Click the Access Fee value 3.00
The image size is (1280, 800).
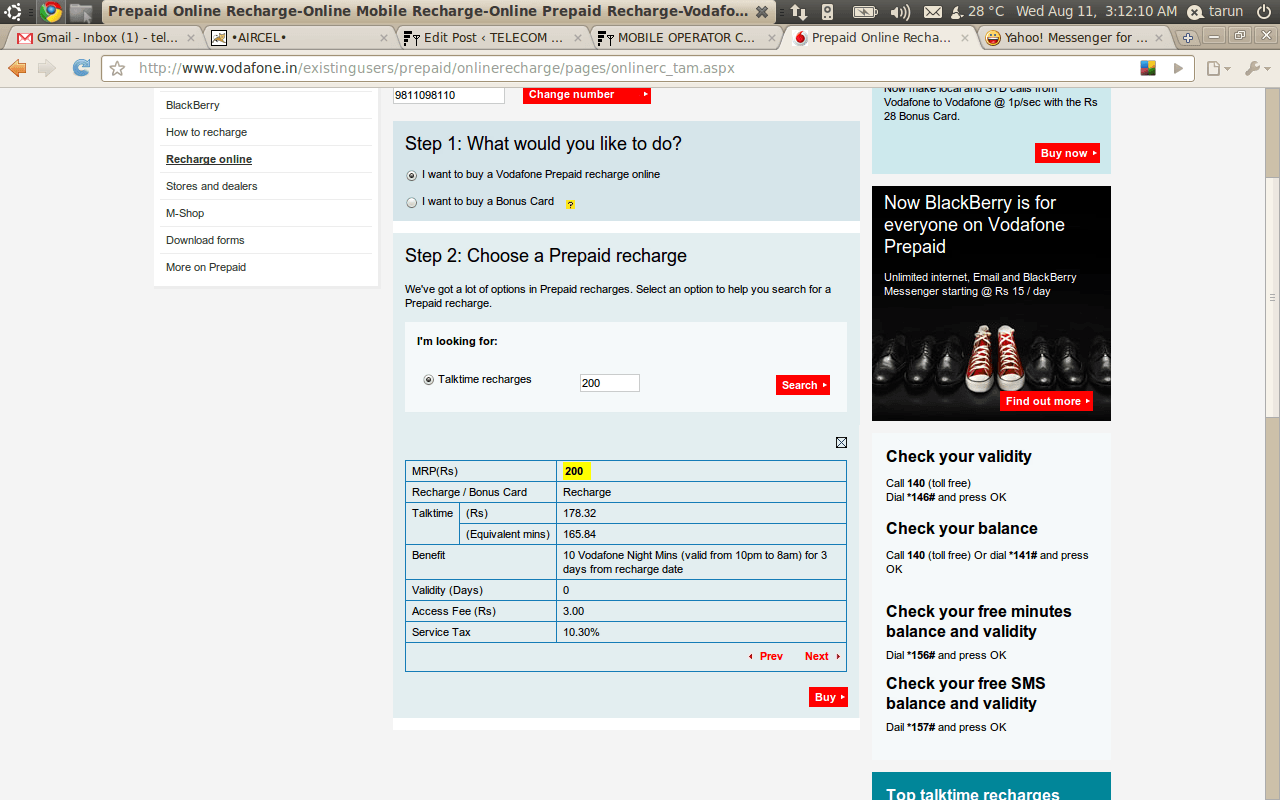point(573,611)
